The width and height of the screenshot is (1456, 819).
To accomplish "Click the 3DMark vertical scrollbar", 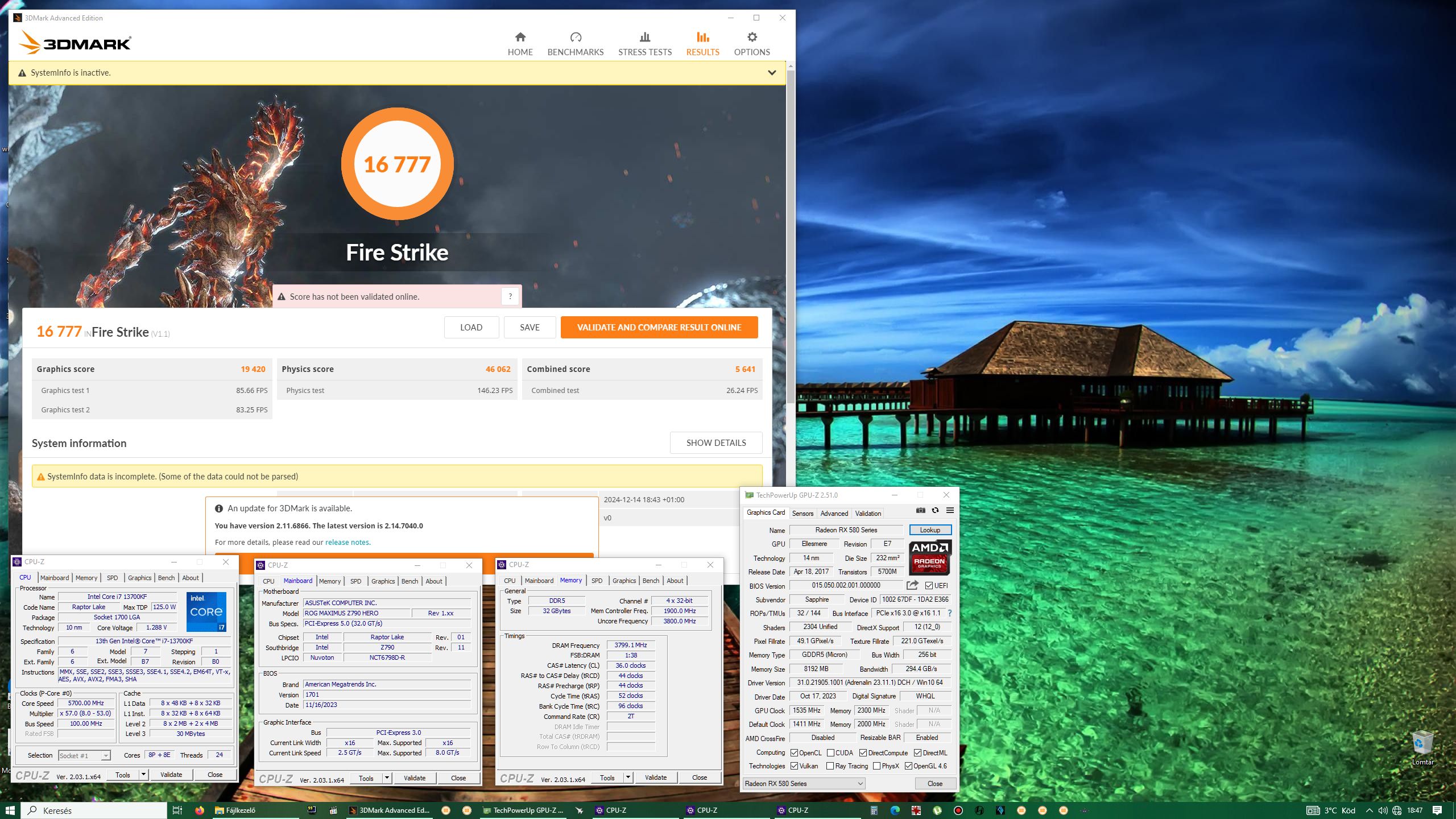I will [790, 236].
